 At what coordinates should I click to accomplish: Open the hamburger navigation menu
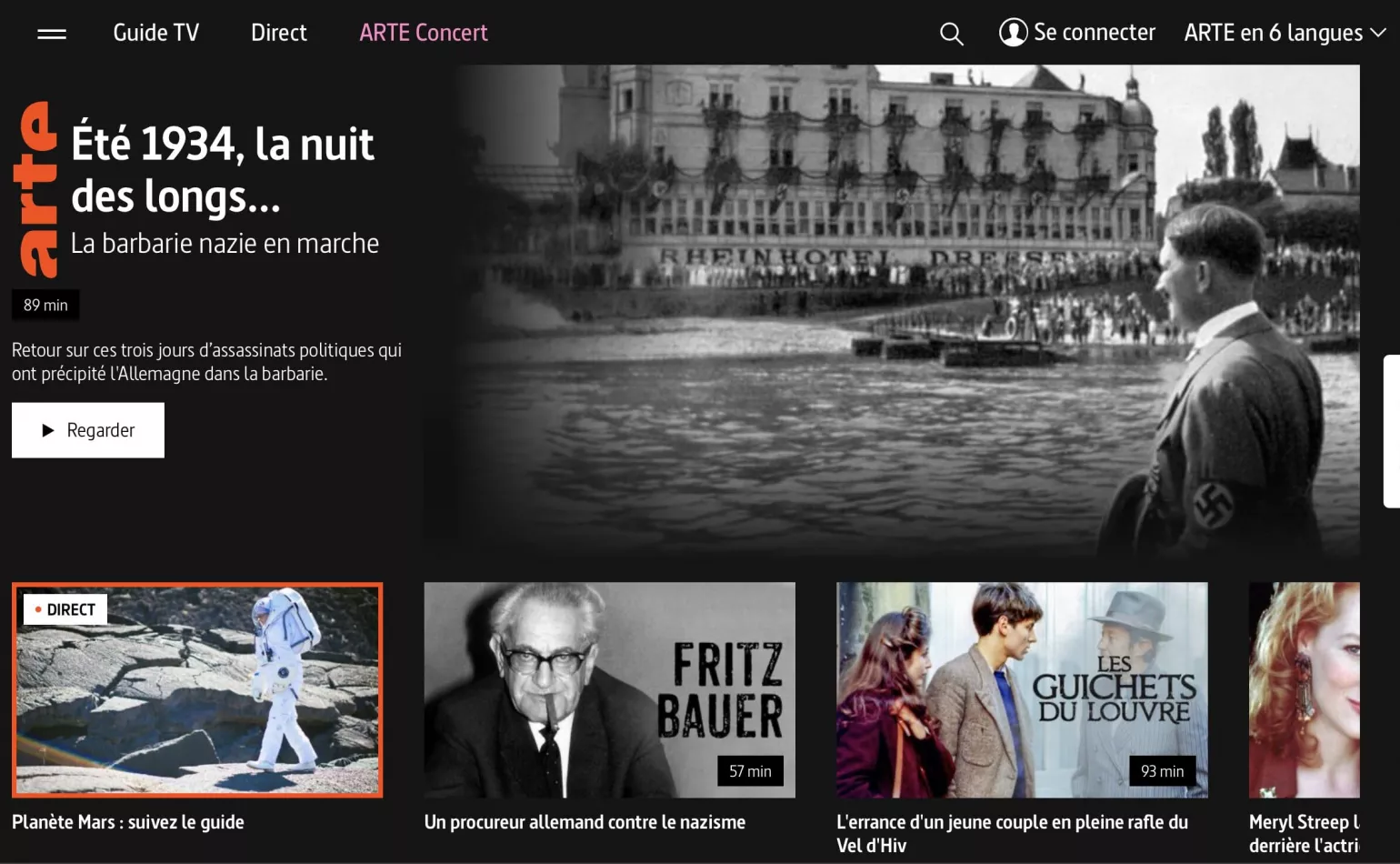point(52,33)
